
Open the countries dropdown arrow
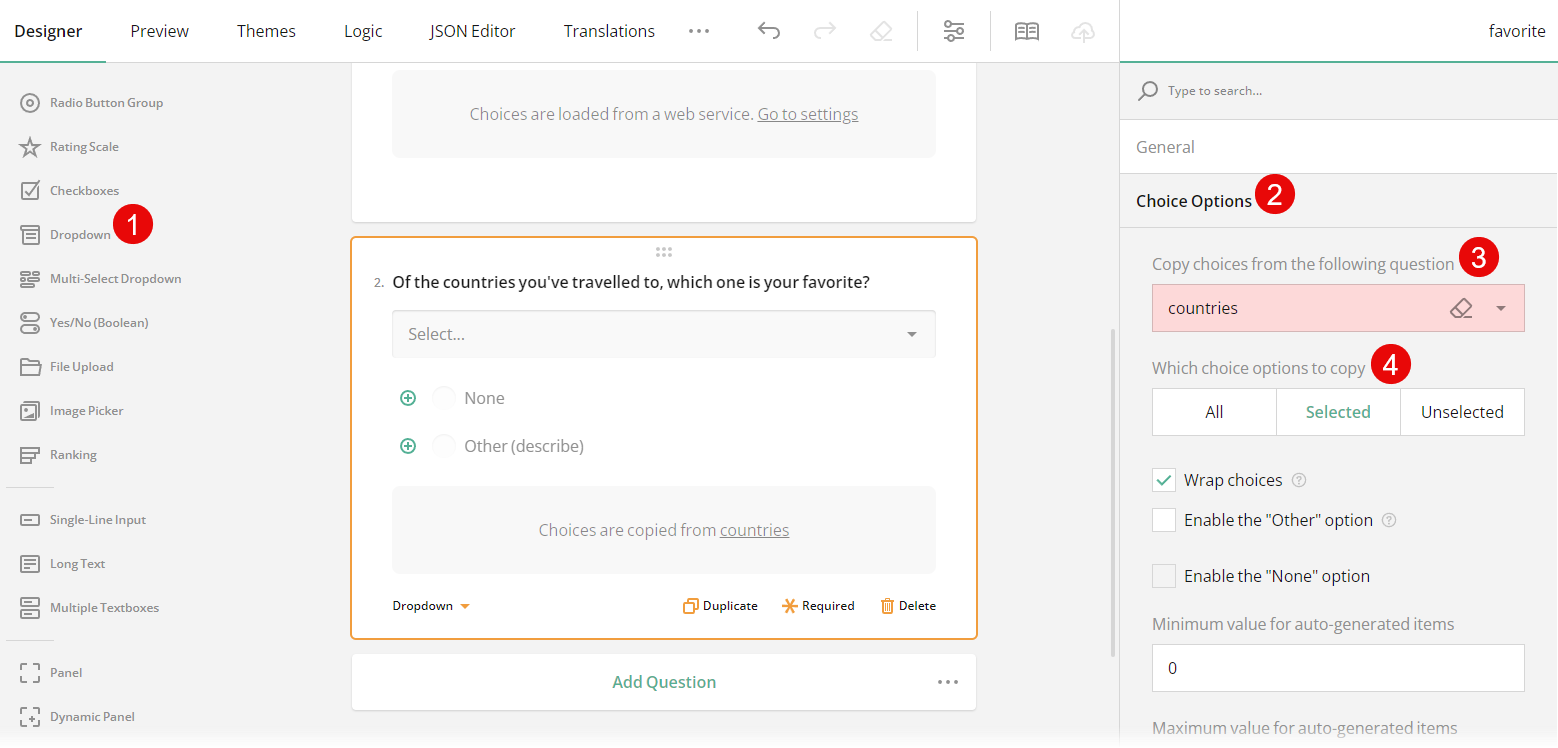[x=1500, y=308]
